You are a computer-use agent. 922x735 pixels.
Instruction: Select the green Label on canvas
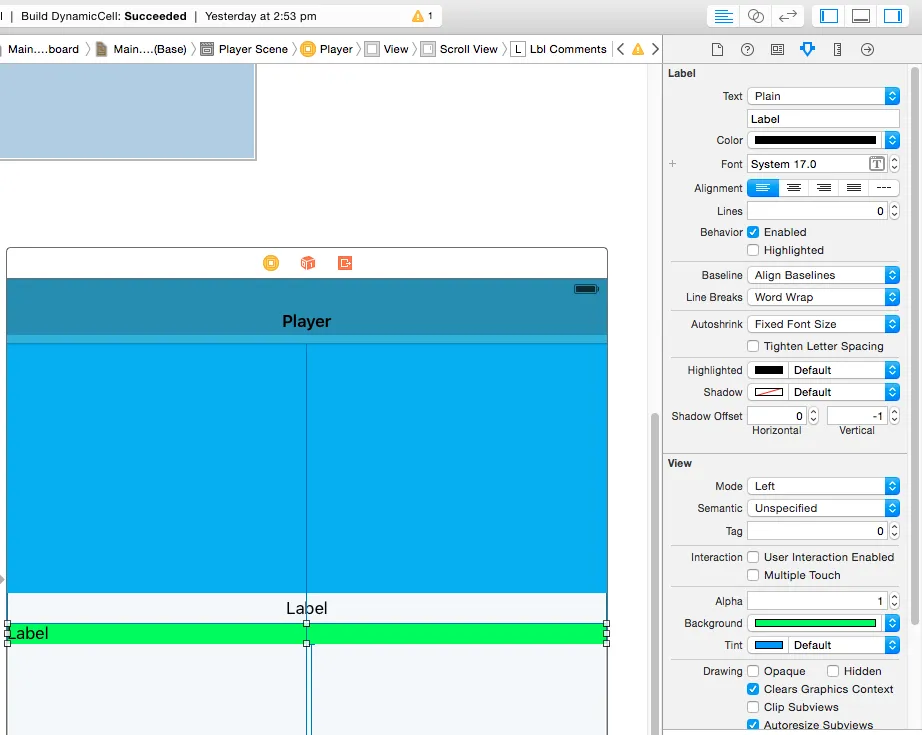pos(307,633)
